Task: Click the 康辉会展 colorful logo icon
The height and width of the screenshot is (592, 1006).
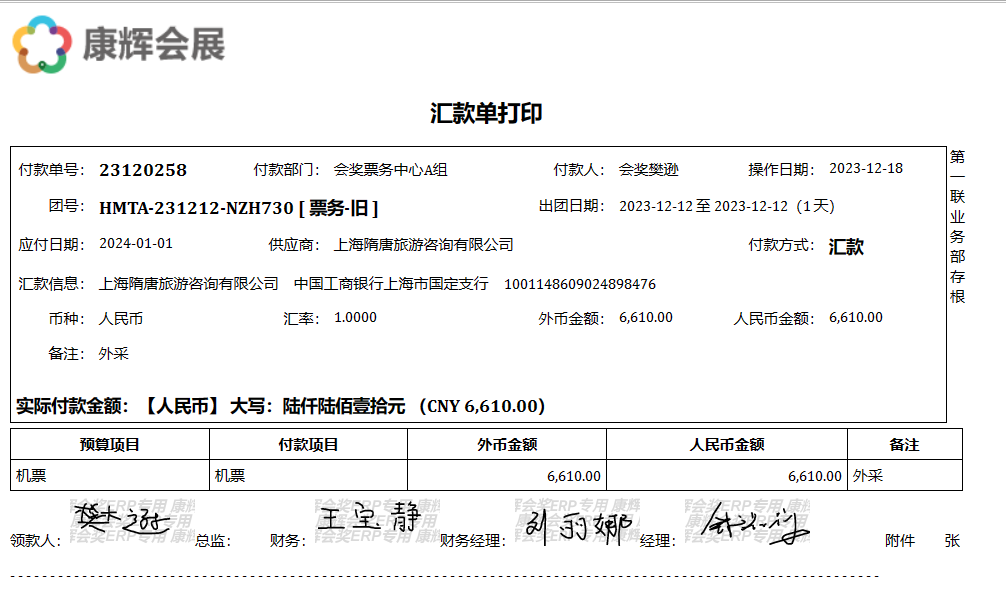Action: tap(42, 44)
